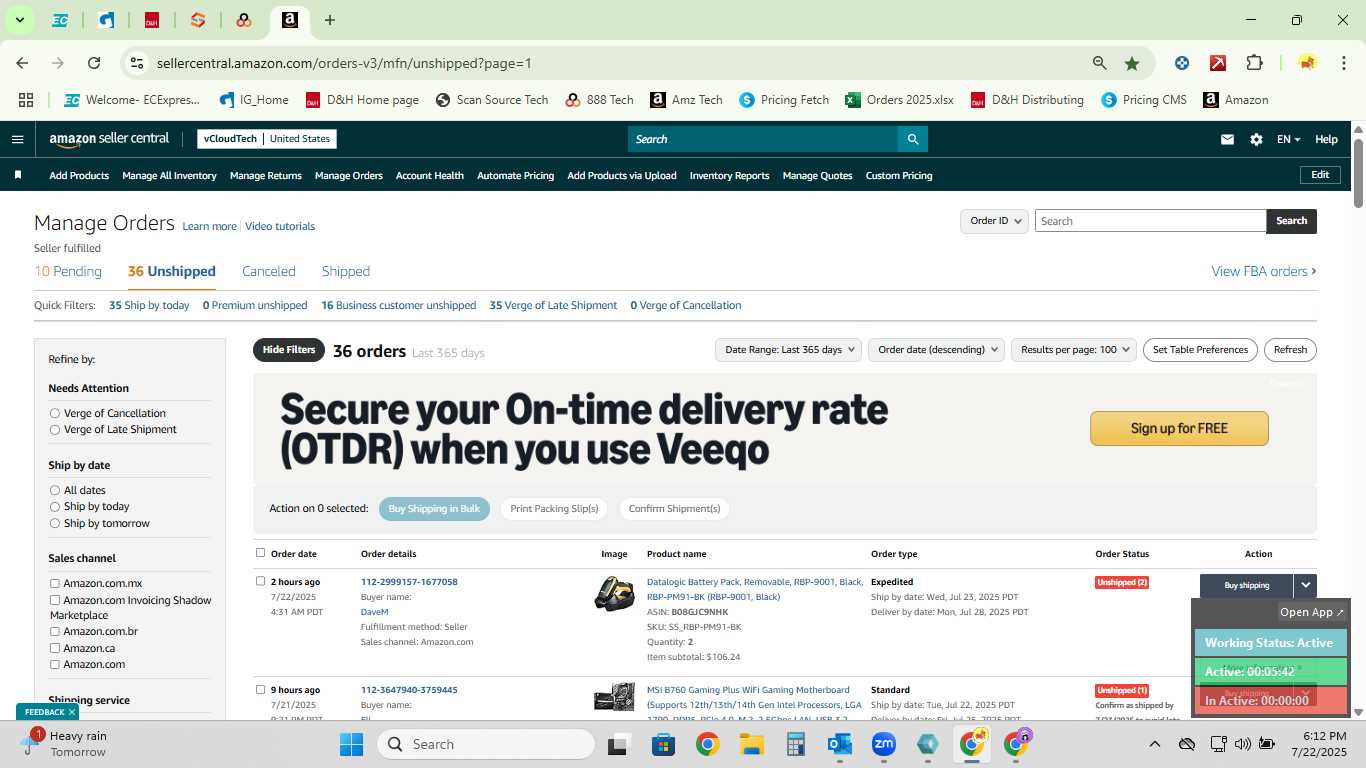This screenshot has width=1366, height=768.
Task: Click the bookmark flag icon beside Add Products
Action: coord(18,175)
